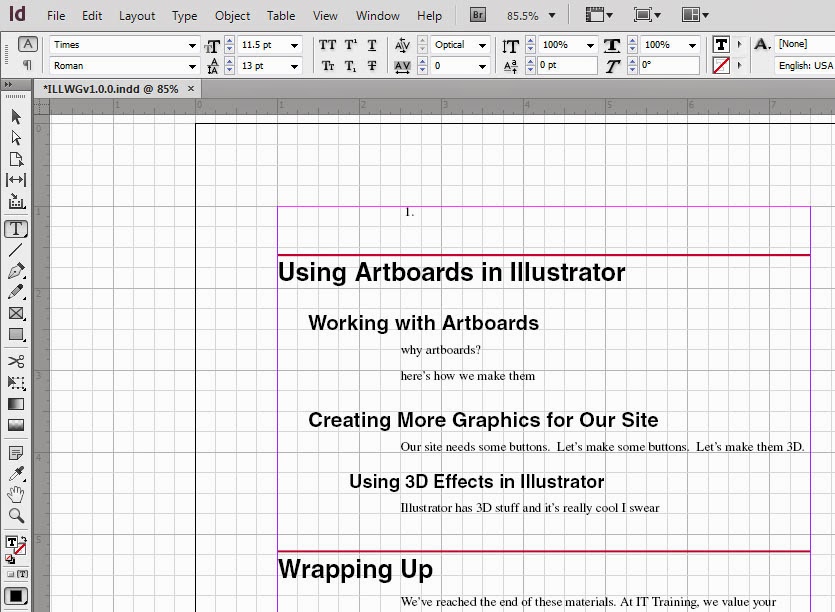The height and width of the screenshot is (612, 835).
Task: Expand the Tools panel with double arrows
Action: coord(8,84)
